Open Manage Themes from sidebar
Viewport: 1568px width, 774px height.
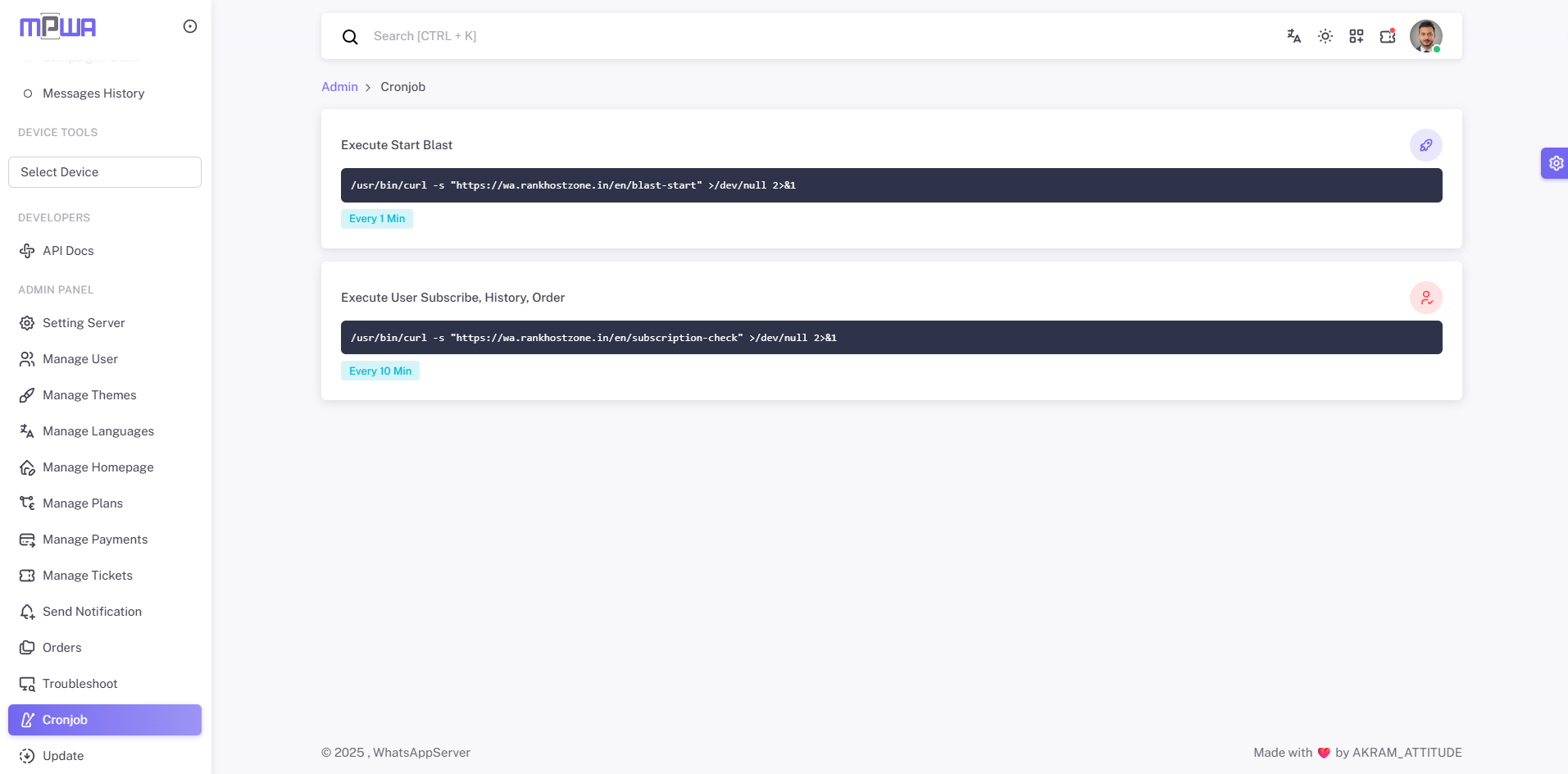[x=89, y=395]
